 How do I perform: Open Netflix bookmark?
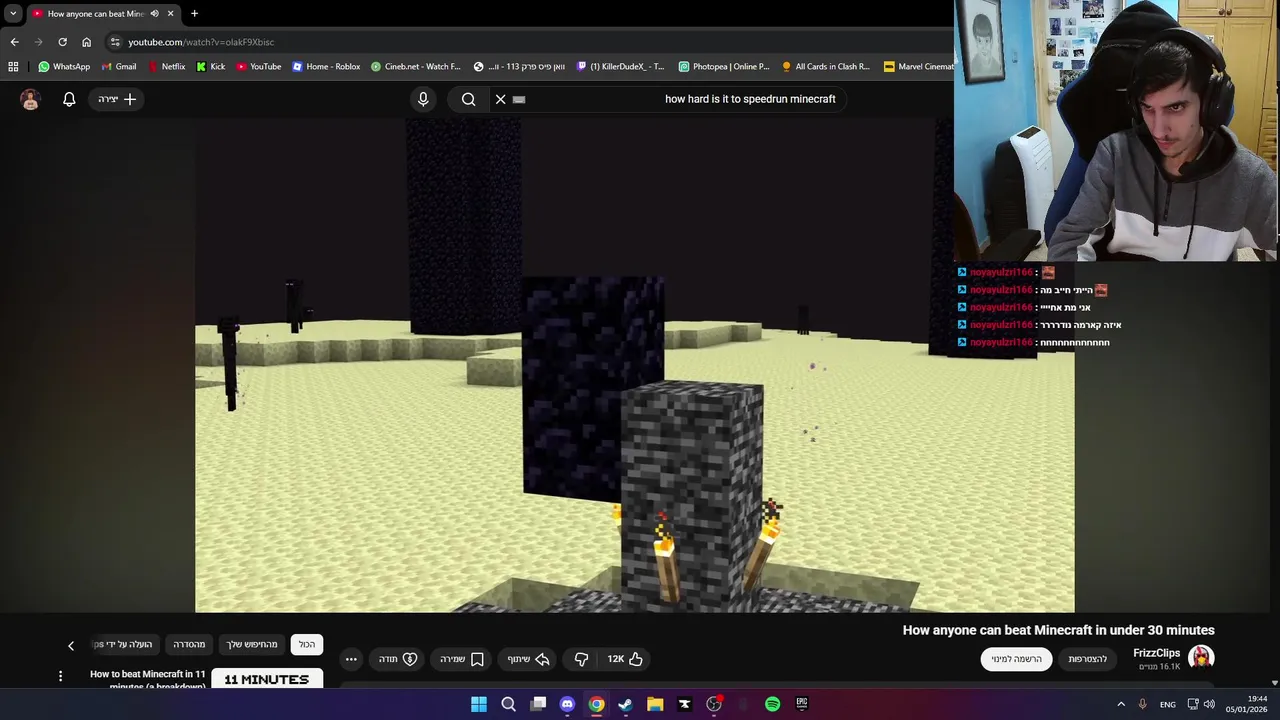click(166, 66)
